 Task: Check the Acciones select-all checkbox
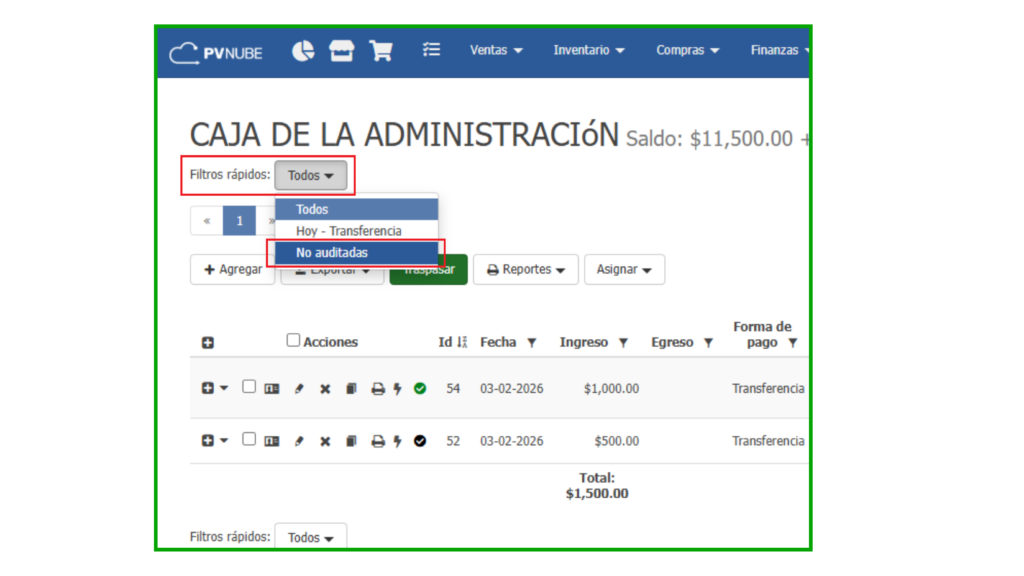pos(293,340)
